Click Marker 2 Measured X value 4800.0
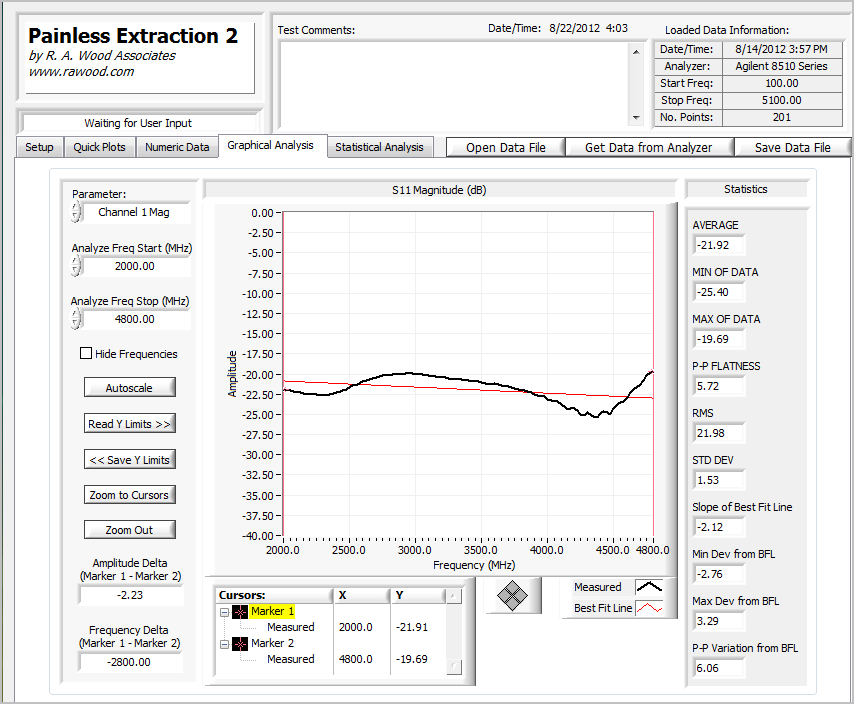The width and height of the screenshot is (854, 704). click(x=356, y=659)
